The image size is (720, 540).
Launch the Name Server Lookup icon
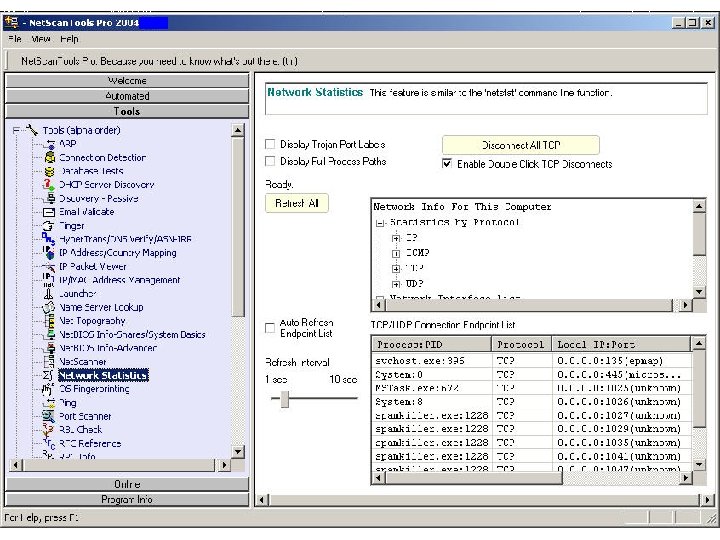[x=47, y=307]
